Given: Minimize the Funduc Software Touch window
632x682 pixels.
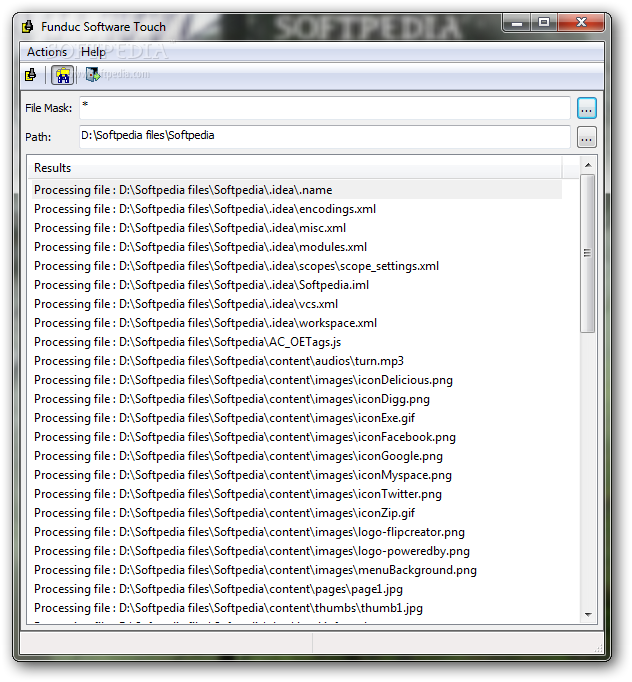Looking at the screenshot, I should point(517,23).
